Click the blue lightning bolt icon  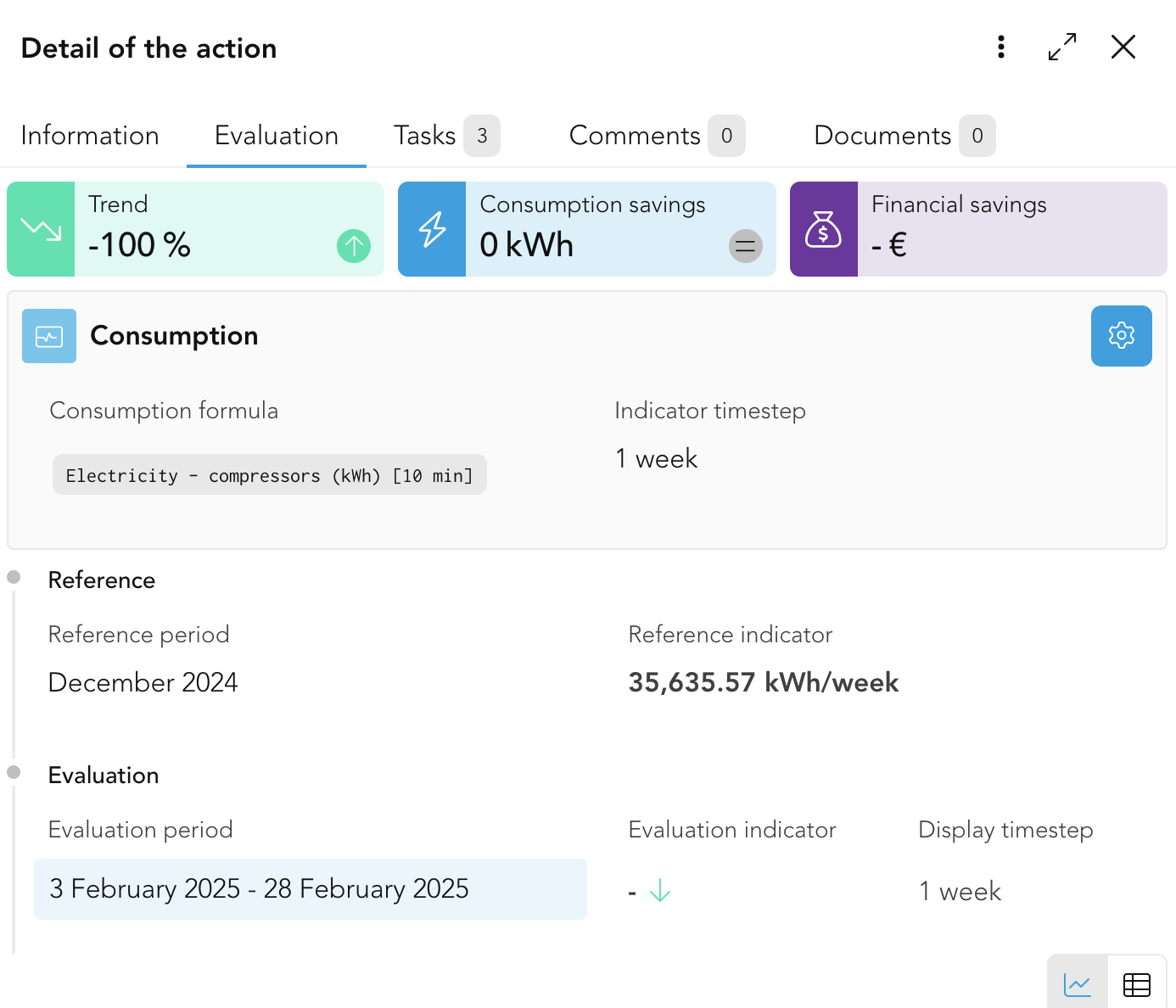[432, 229]
